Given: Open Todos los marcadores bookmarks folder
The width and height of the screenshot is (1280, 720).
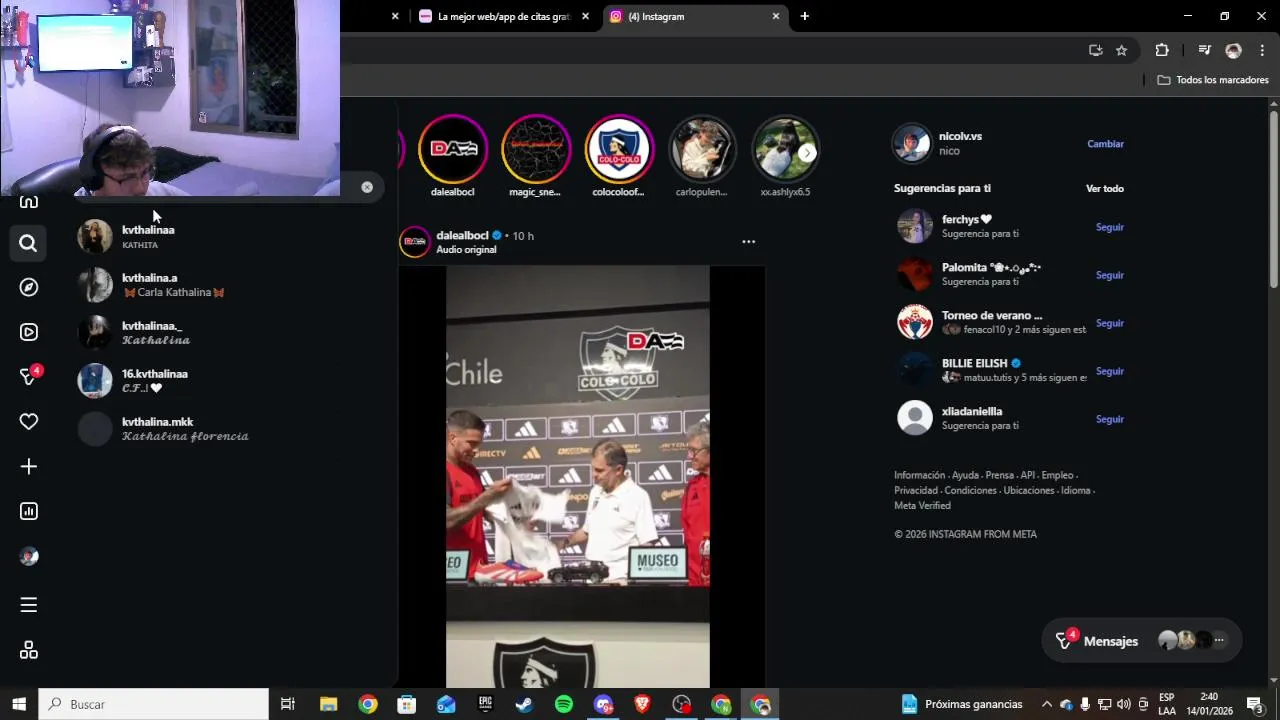Looking at the screenshot, I should coord(1213,80).
